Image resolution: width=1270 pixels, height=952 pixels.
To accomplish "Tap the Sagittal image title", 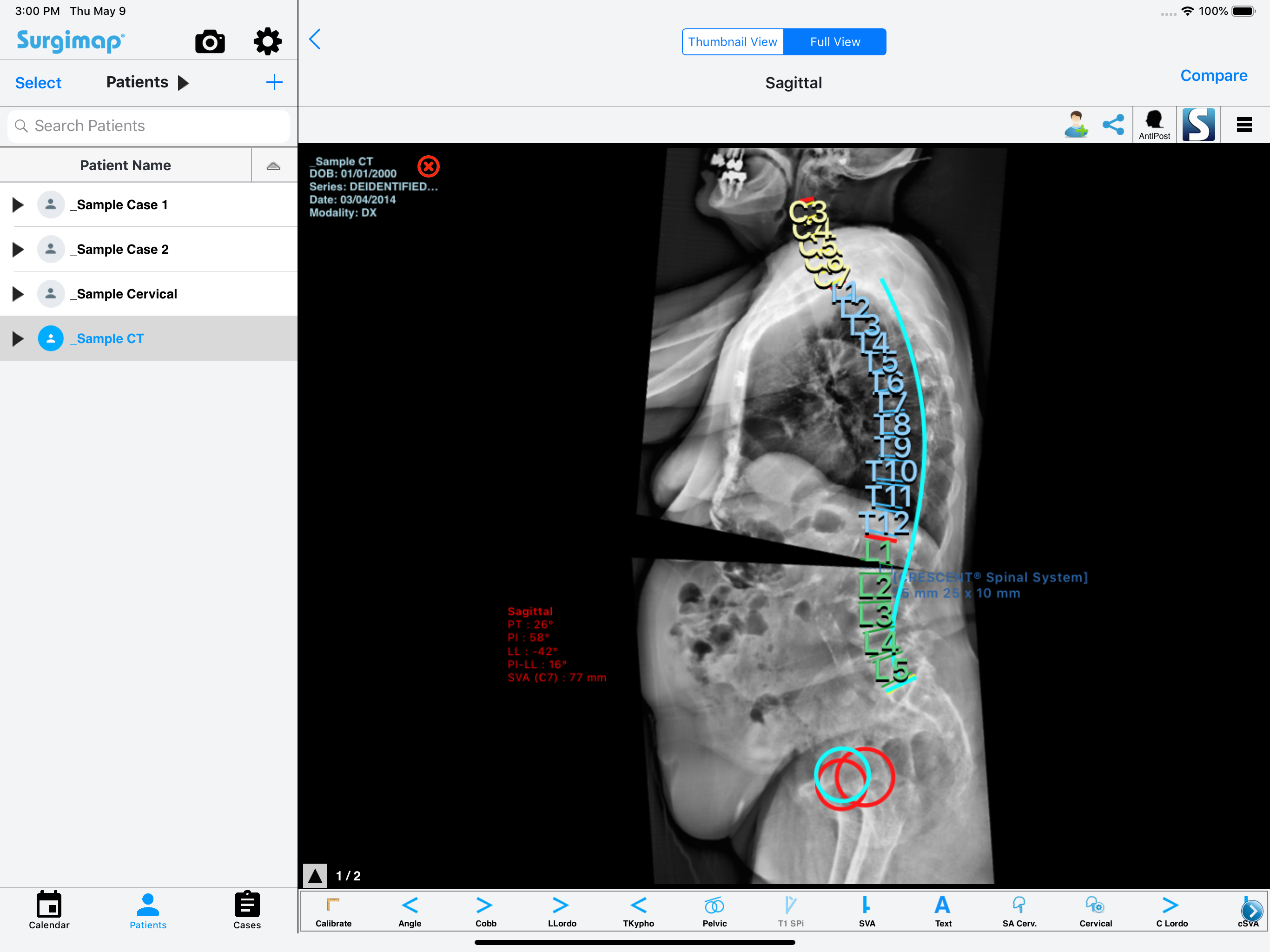I will click(x=794, y=83).
